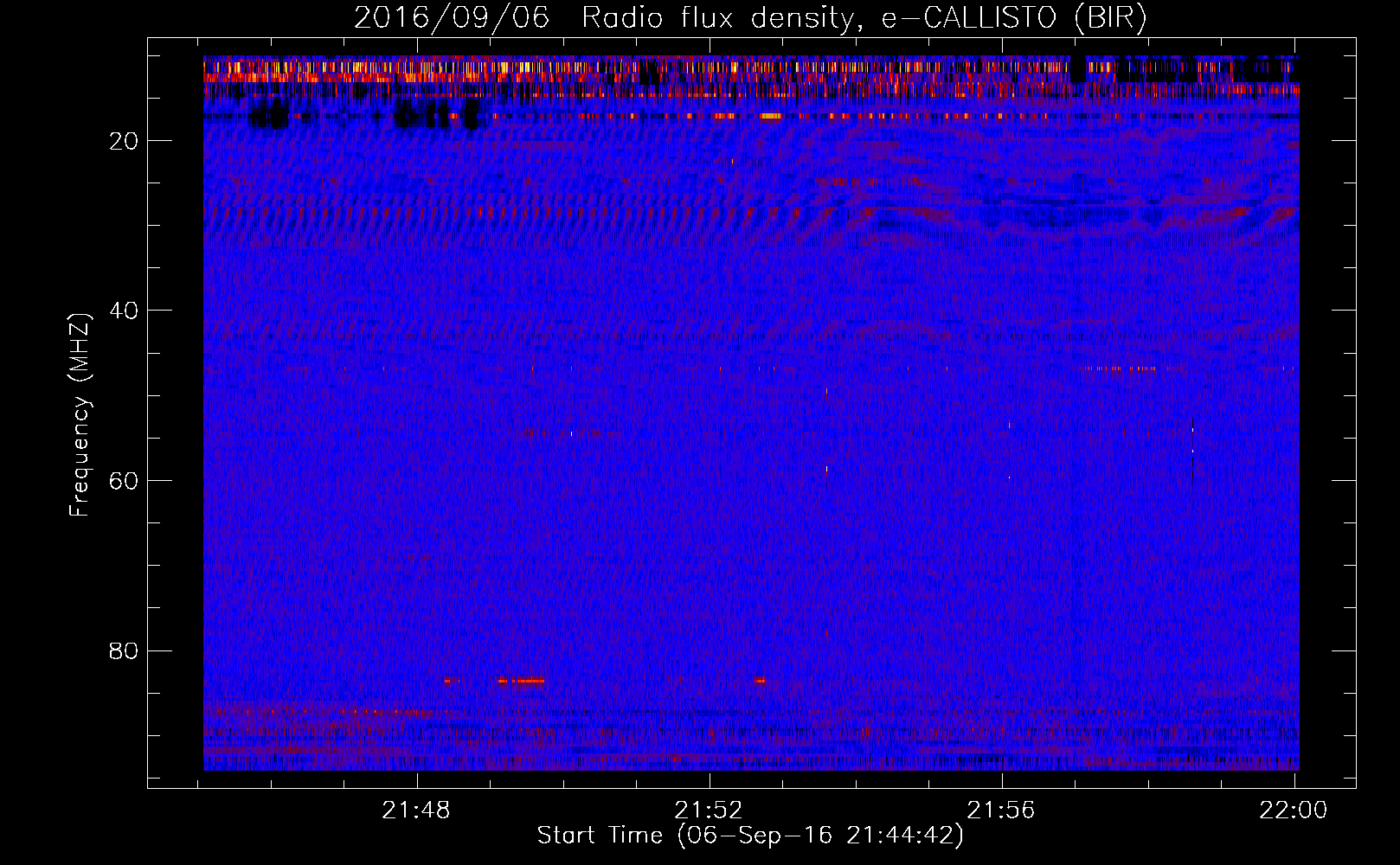Click the '80' frequency tick label
The image size is (1400, 865).
click(x=125, y=650)
